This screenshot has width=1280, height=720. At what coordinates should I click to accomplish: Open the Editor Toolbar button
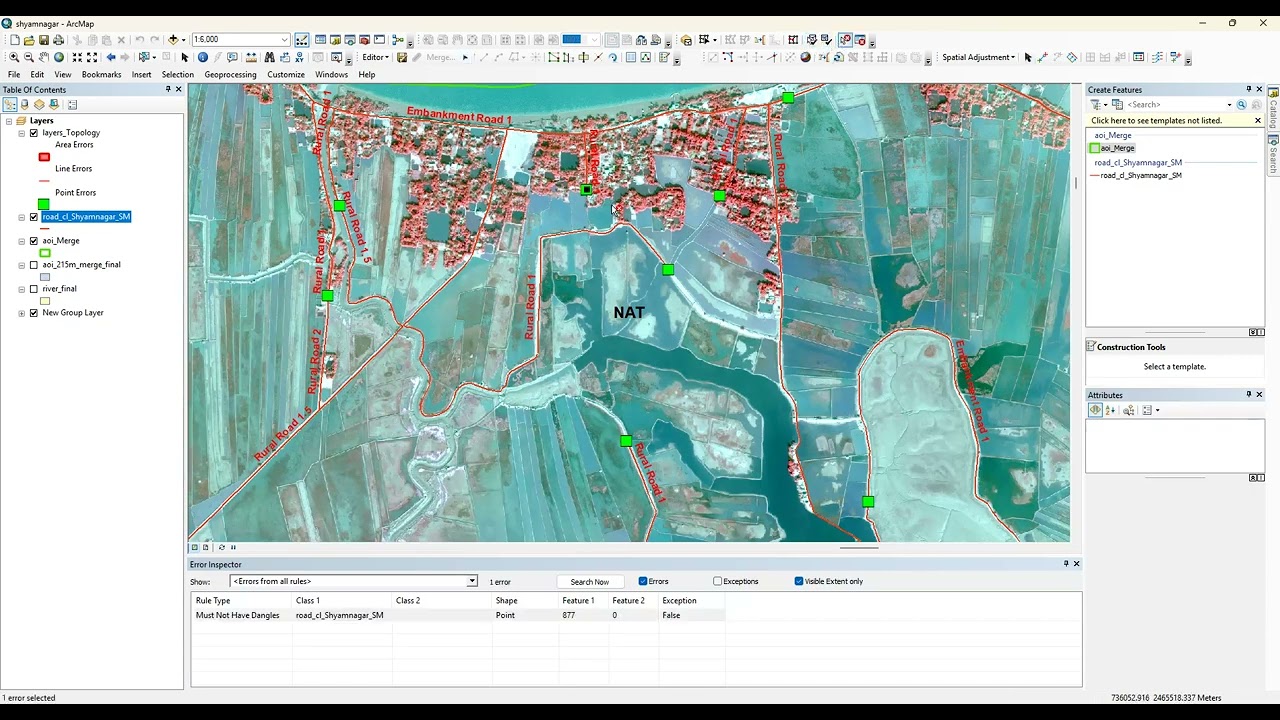click(x=302, y=40)
